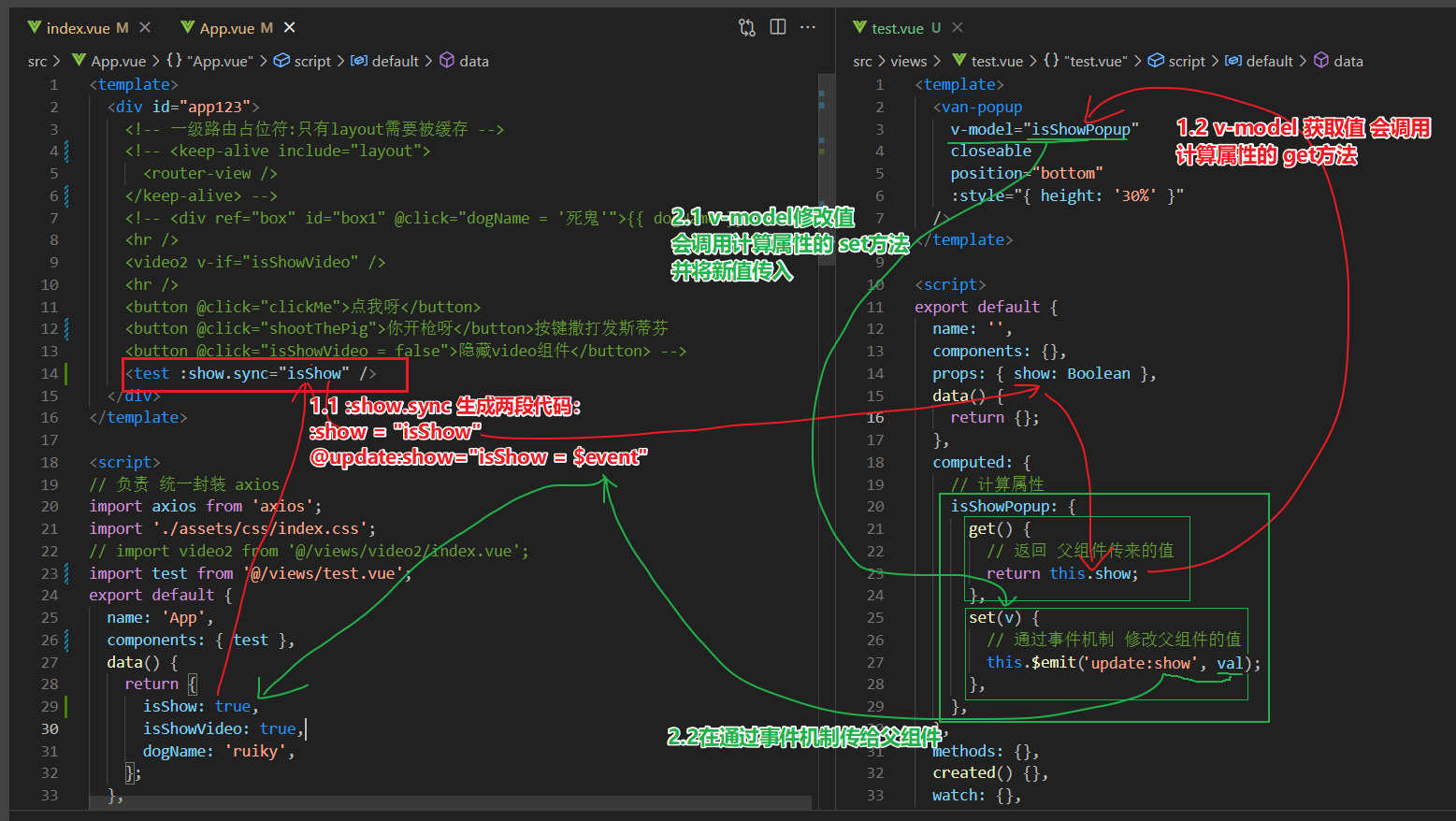This screenshot has width=1456, height=821.
Task: Click the closeable attribute line
Action: (x=991, y=151)
